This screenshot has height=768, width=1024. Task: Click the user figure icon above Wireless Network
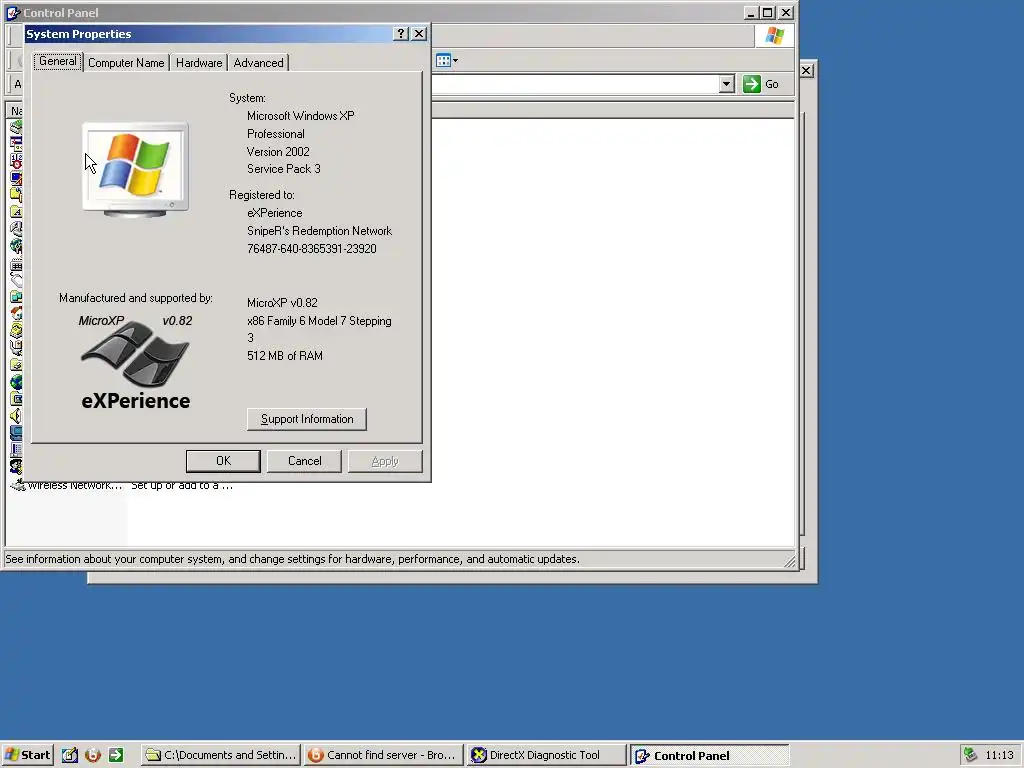pyautogui.click(x=16, y=467)
